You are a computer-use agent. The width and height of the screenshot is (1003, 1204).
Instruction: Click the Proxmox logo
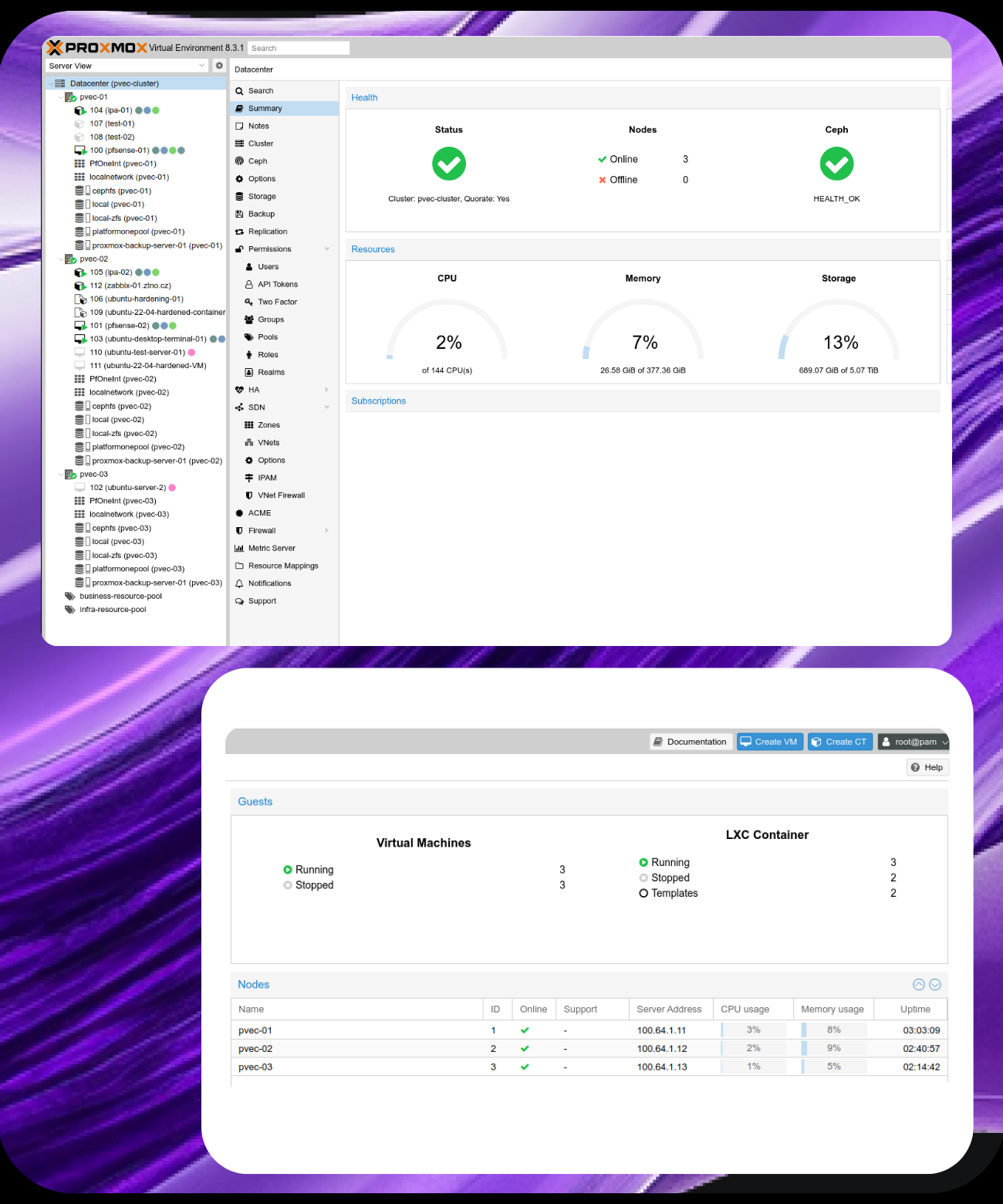[96, 48]
